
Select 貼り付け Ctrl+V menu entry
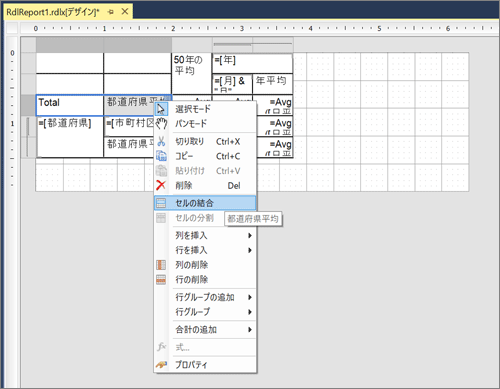205,171
